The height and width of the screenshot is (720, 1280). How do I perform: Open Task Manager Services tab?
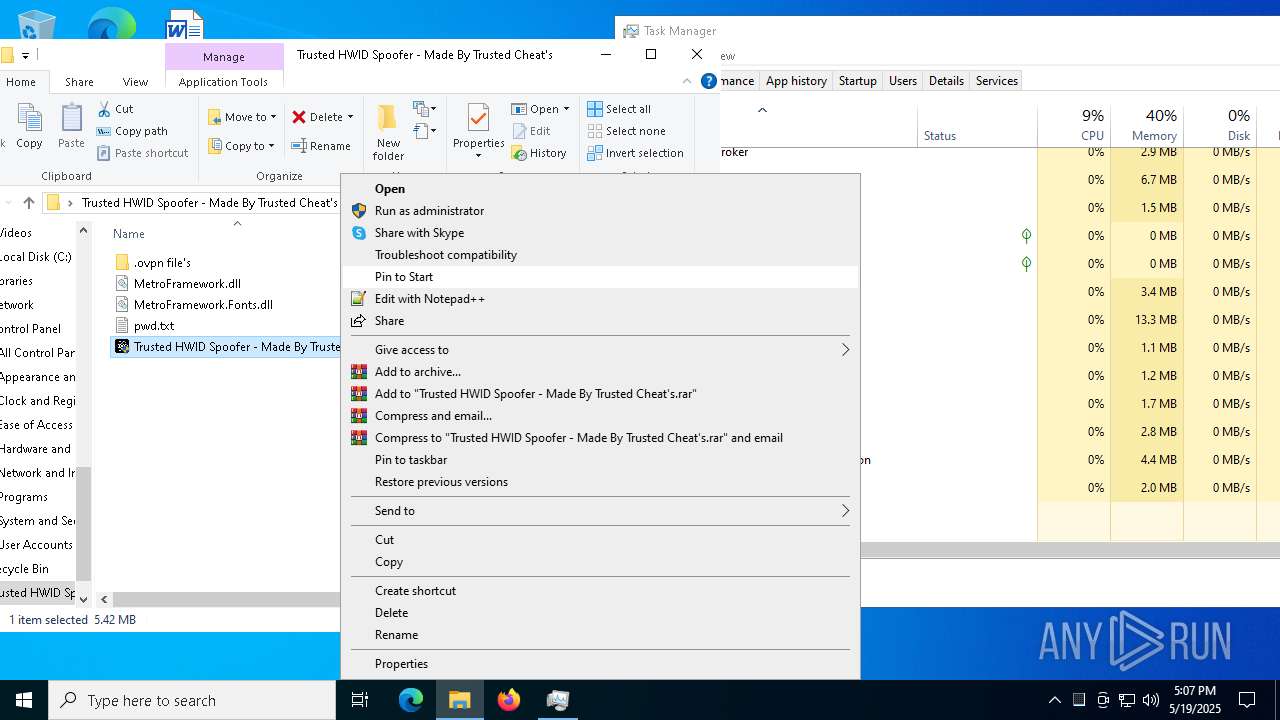[x=997, y=81]
